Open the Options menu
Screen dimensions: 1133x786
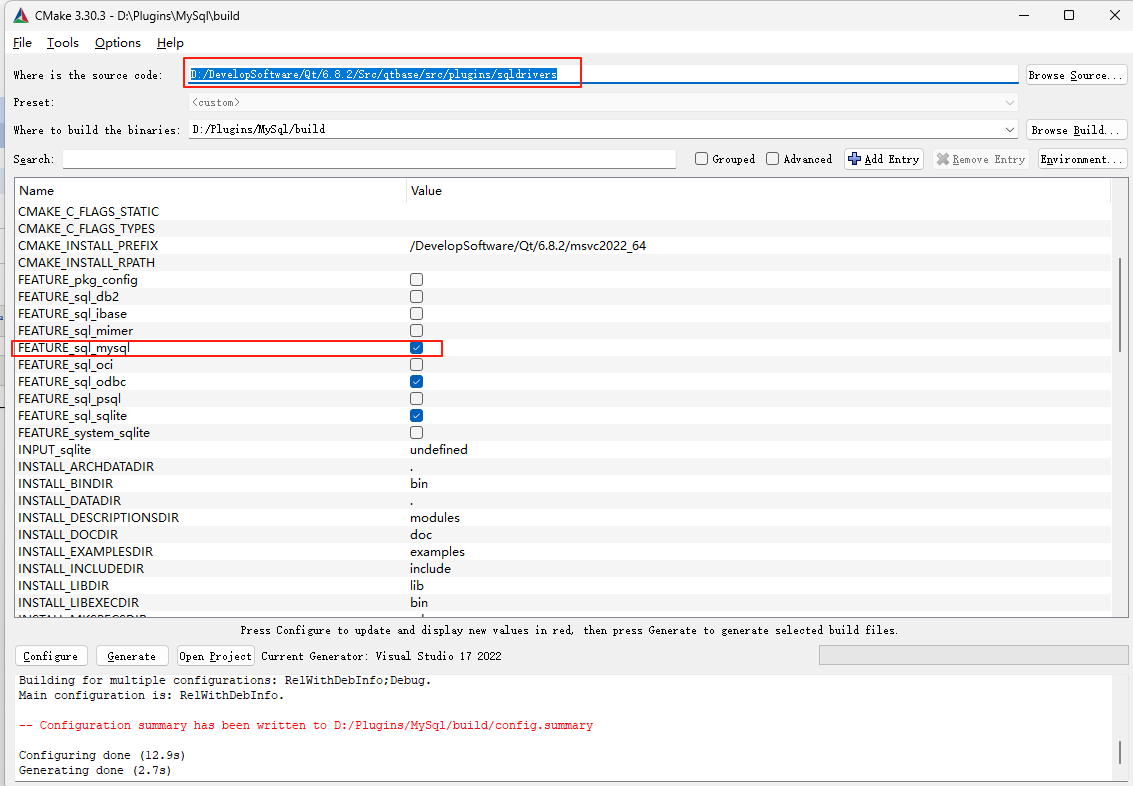(x=118, y=43)
